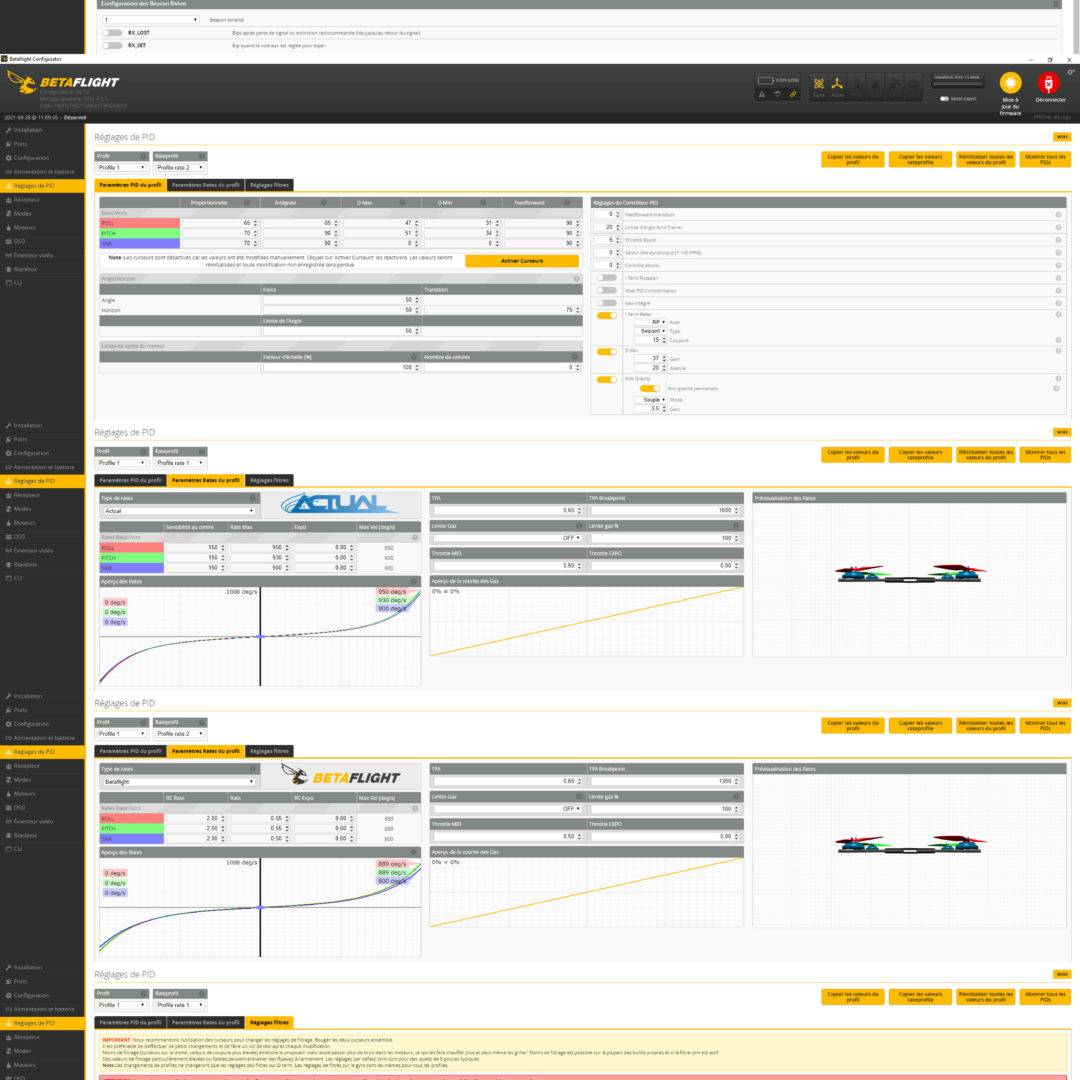1080x1080 pixels.
Task: Click the red disconnect USB icon
Action: tap(1048, 83)
